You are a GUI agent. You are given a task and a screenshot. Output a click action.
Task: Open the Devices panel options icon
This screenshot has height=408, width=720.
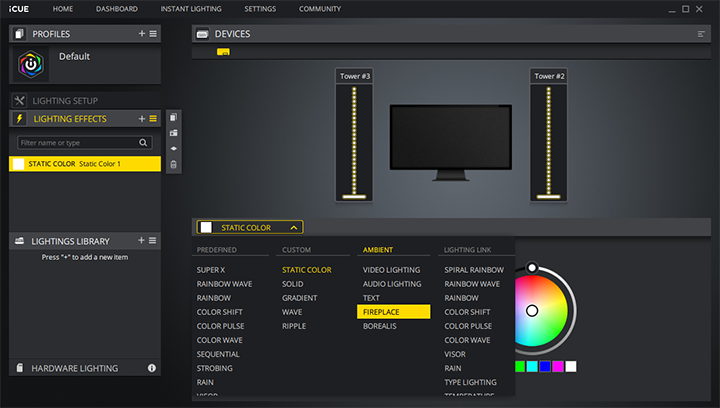pos(701,34)
